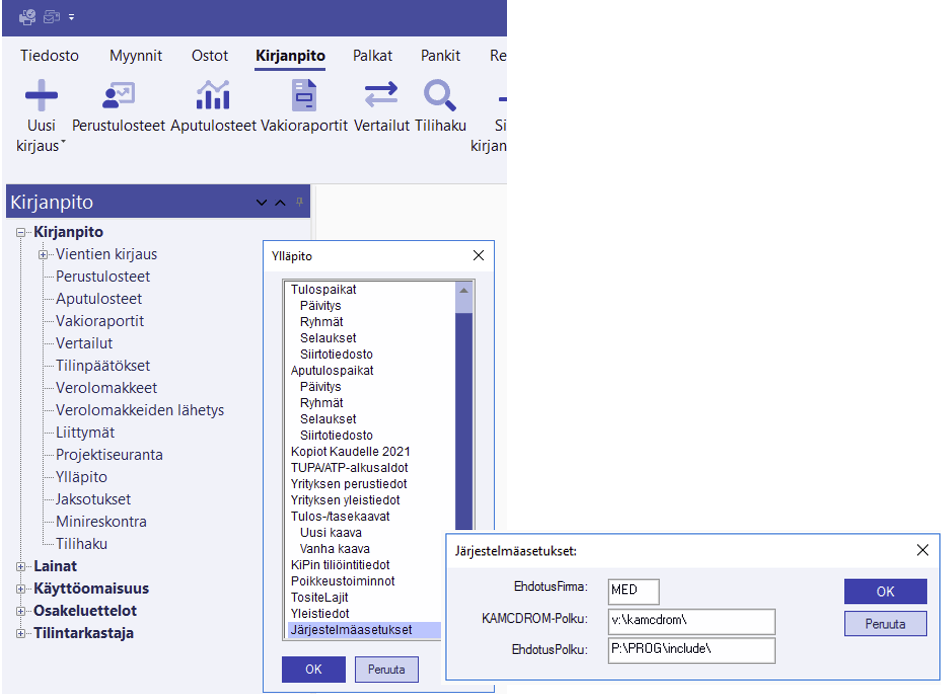Switch to the Myynnit tab
This screenshot has width=941, height=694.
(135, 56)
